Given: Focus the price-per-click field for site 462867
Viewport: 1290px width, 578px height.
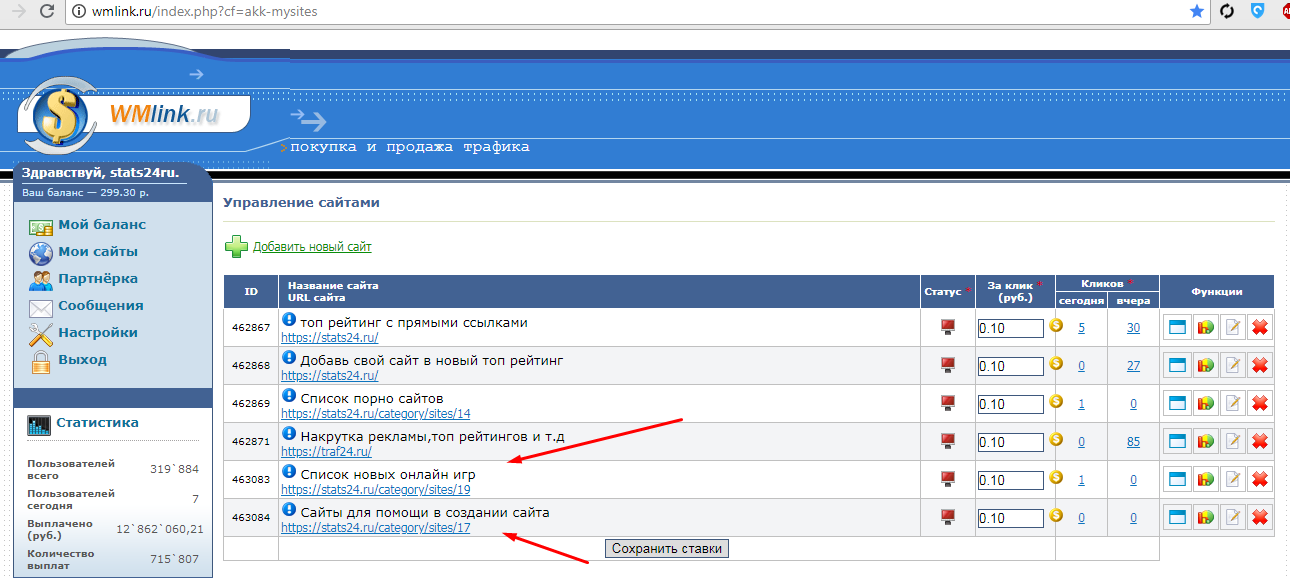Looking at the screenshot, I should [1010, 328].
